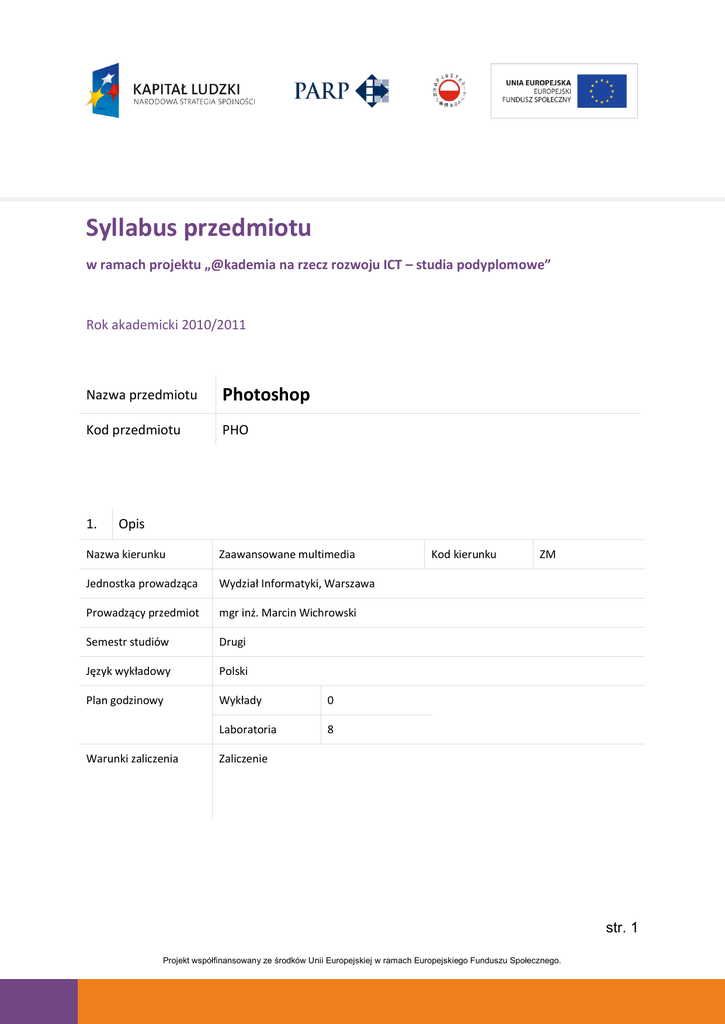
Task: Click the Laboratoria hours value "8"
Action: point(331,729)
